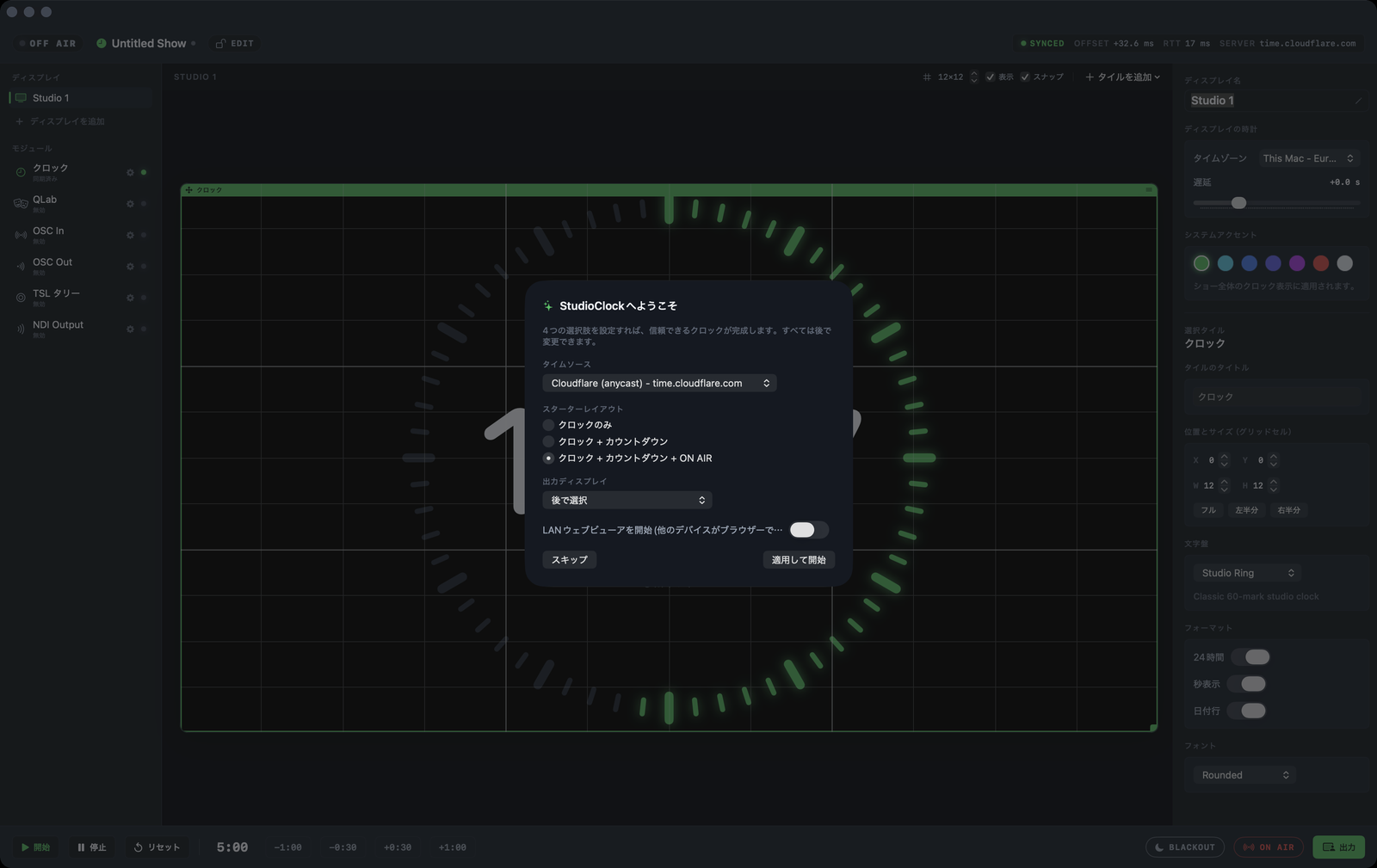The width and height of the screenshot is (1377, 868).
Task: Click the EDIT lock button
Action: (x=235, y=43)
